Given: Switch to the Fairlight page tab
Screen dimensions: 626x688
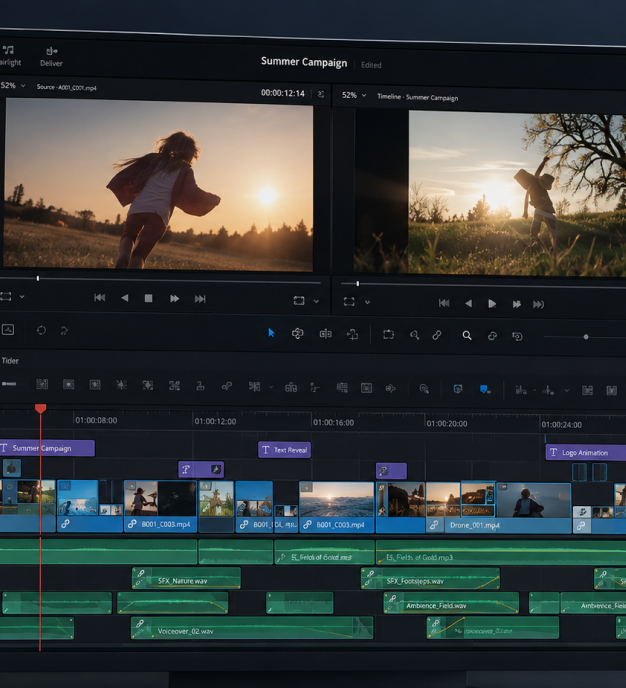Looking at the screenshot, I should (10, 56).
